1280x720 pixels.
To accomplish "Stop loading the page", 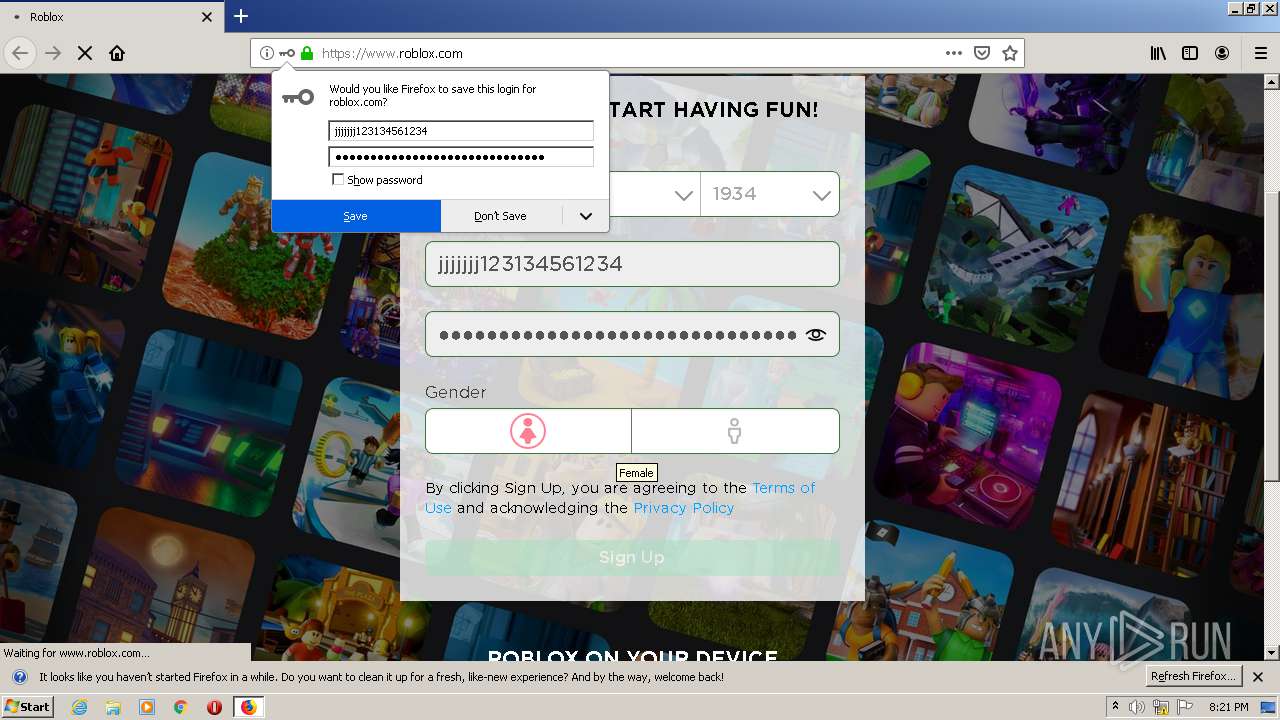I will click(85, 53).
